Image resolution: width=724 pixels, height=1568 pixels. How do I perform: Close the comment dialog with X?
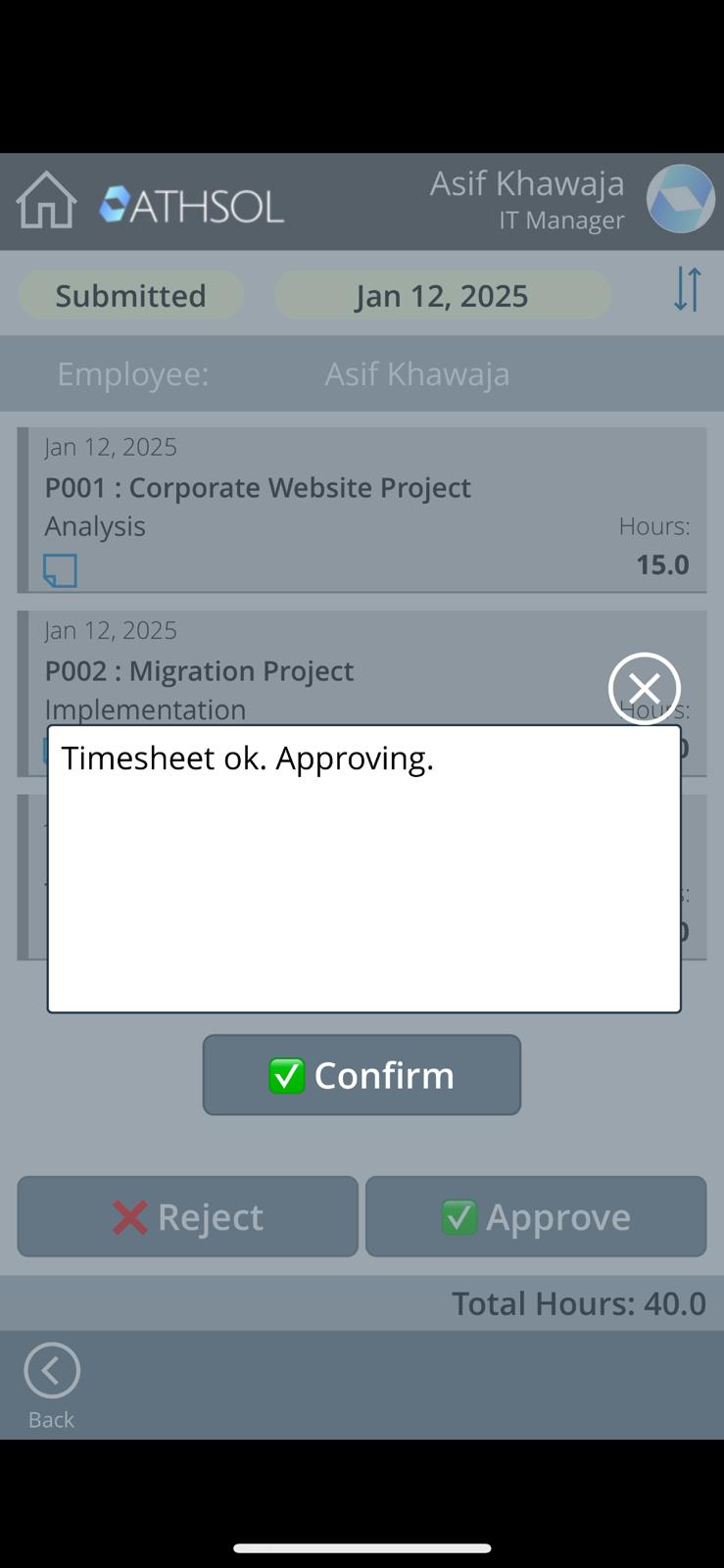pos(644,688)
